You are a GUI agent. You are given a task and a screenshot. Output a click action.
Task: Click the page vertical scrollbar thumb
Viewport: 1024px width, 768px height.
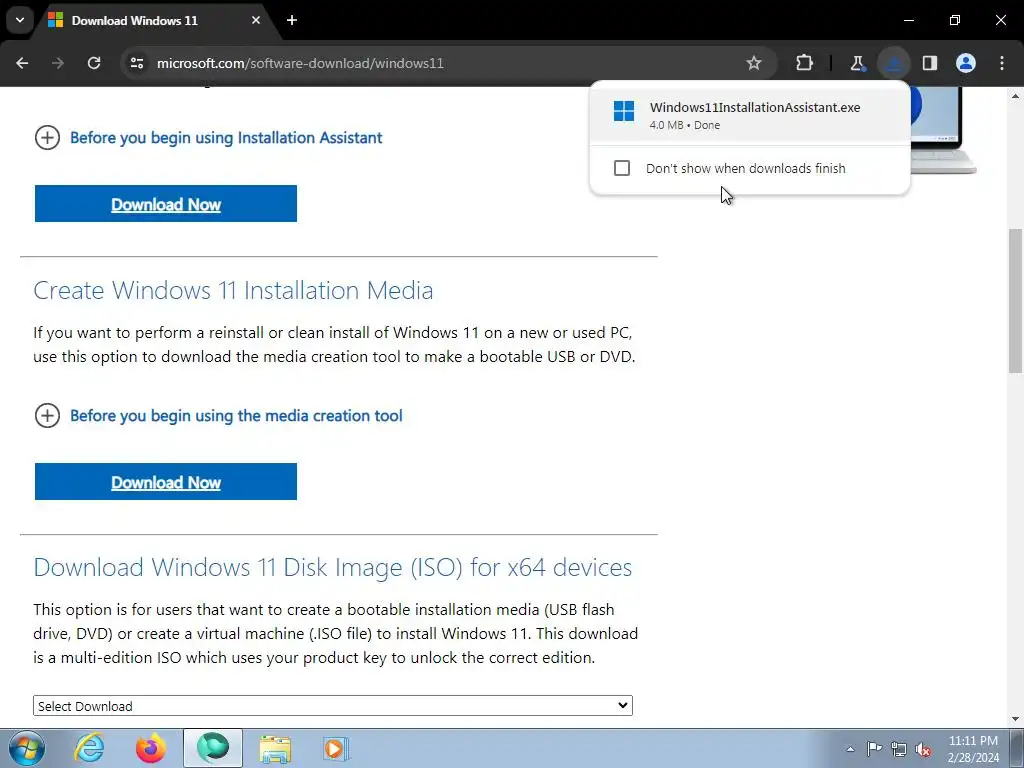click(x=1015, y=300)
